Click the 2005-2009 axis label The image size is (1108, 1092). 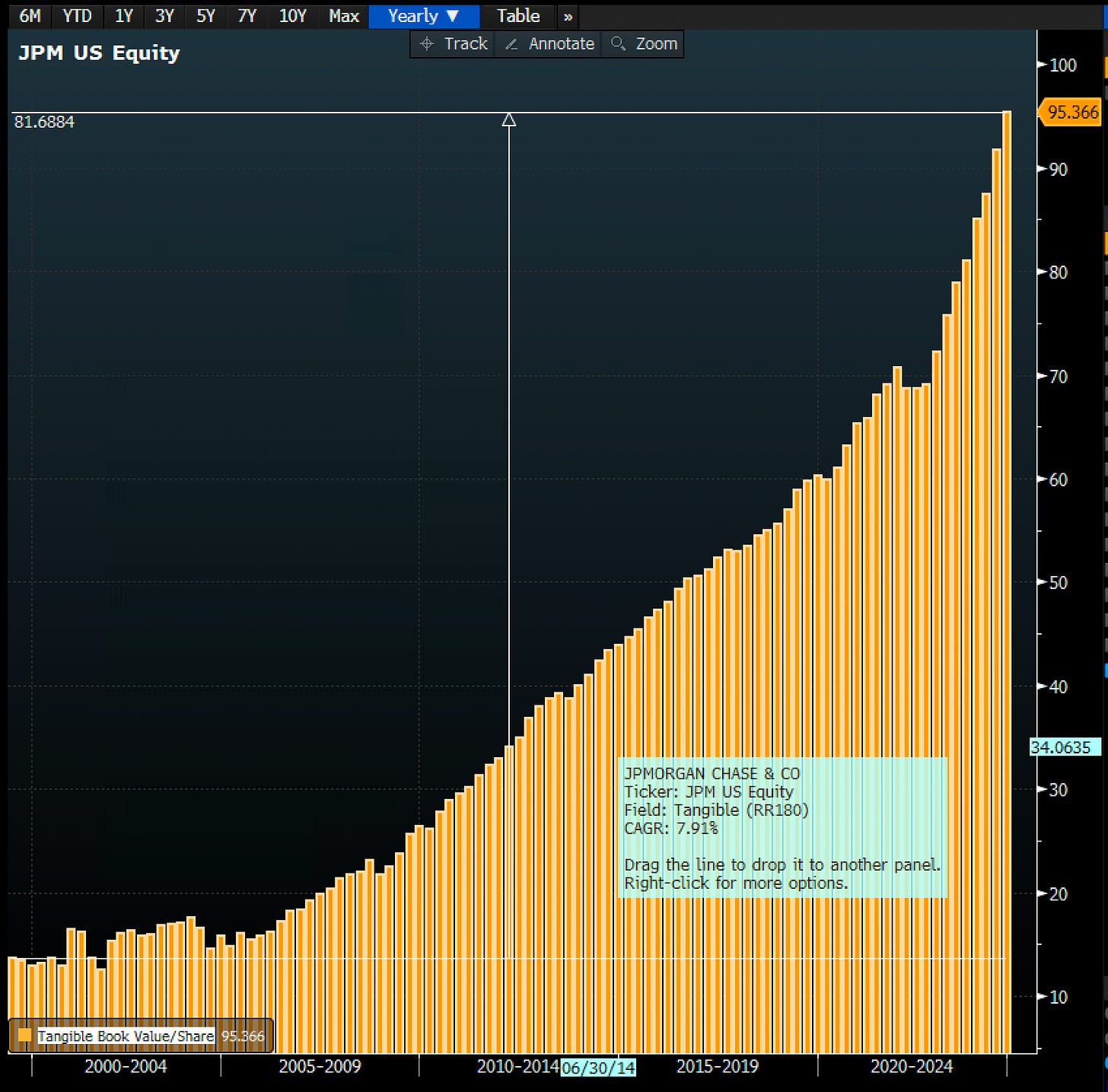[x=320, y=1066]
